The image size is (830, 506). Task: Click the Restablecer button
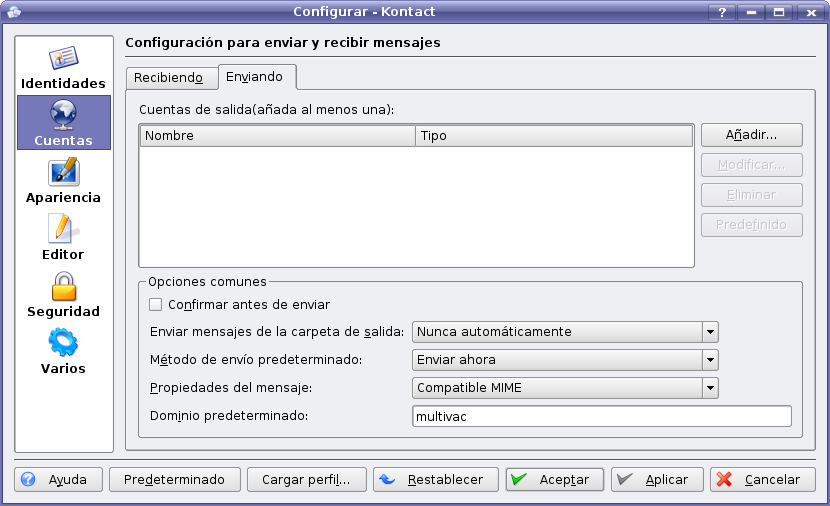click(x=436, y=480)
